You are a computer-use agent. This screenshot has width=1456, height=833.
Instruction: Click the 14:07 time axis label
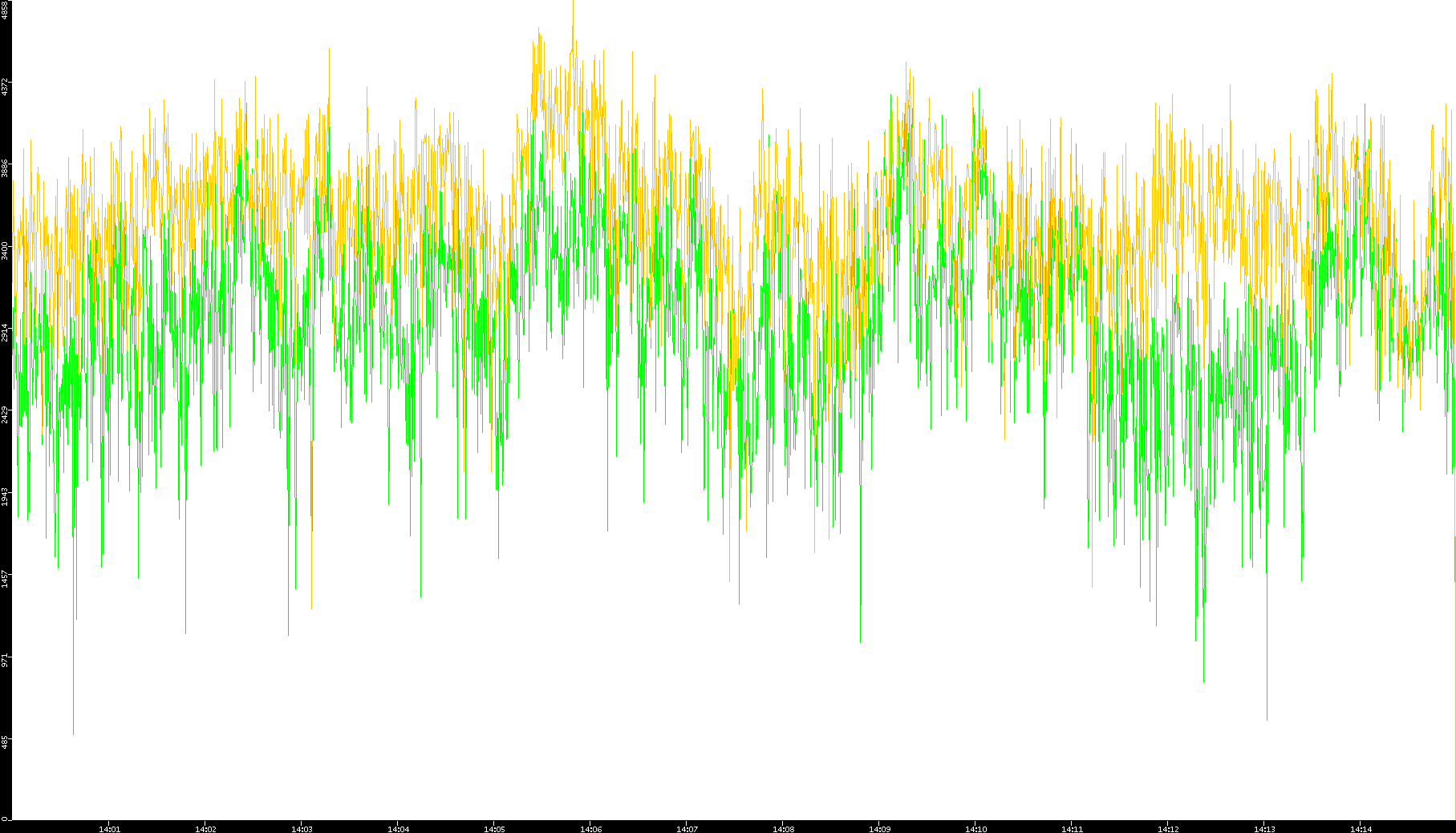pyautogui.click(x=687, y=829)
